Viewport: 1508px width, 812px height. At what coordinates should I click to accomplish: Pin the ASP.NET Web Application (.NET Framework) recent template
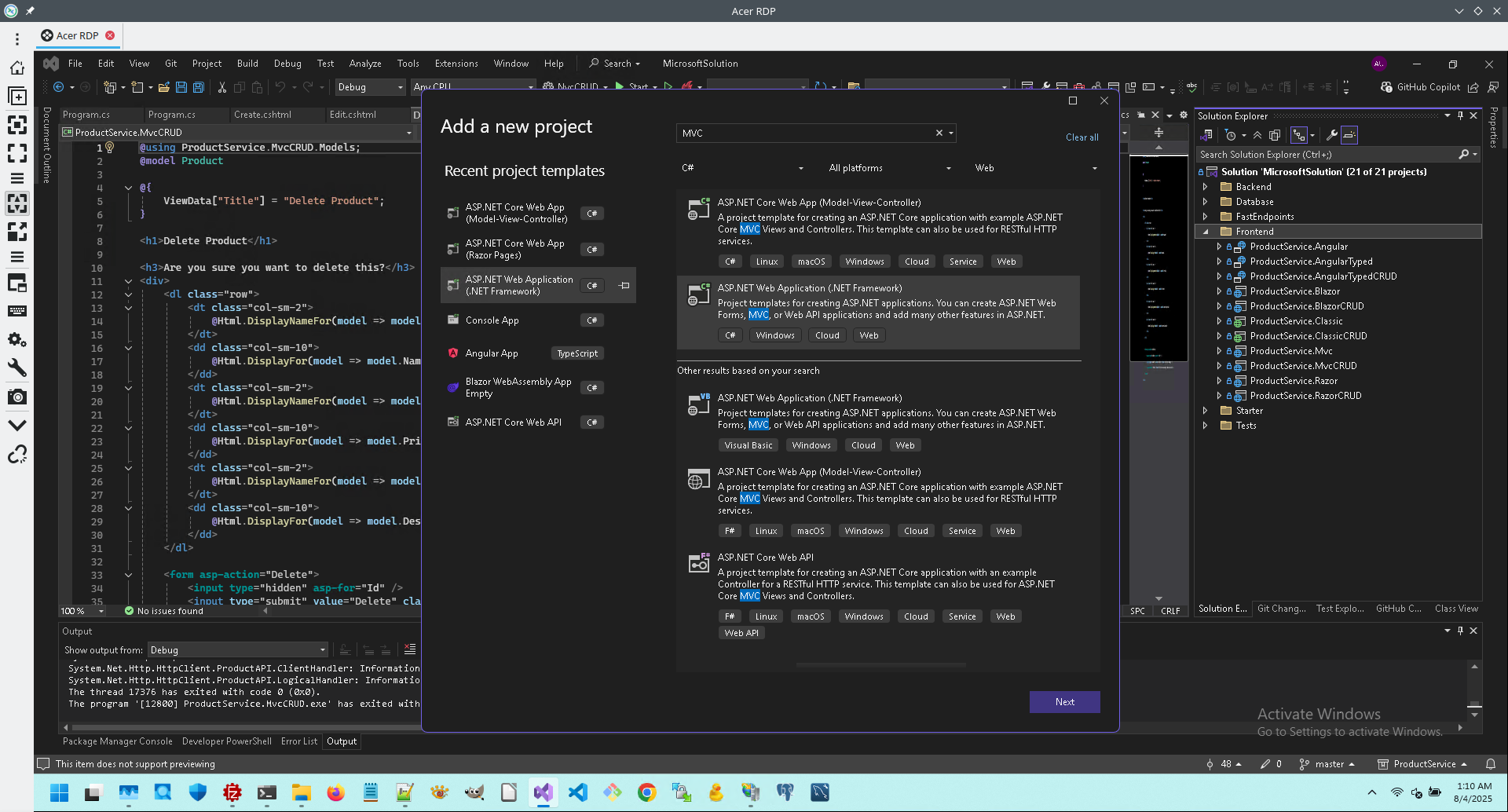tap(624, 286)
